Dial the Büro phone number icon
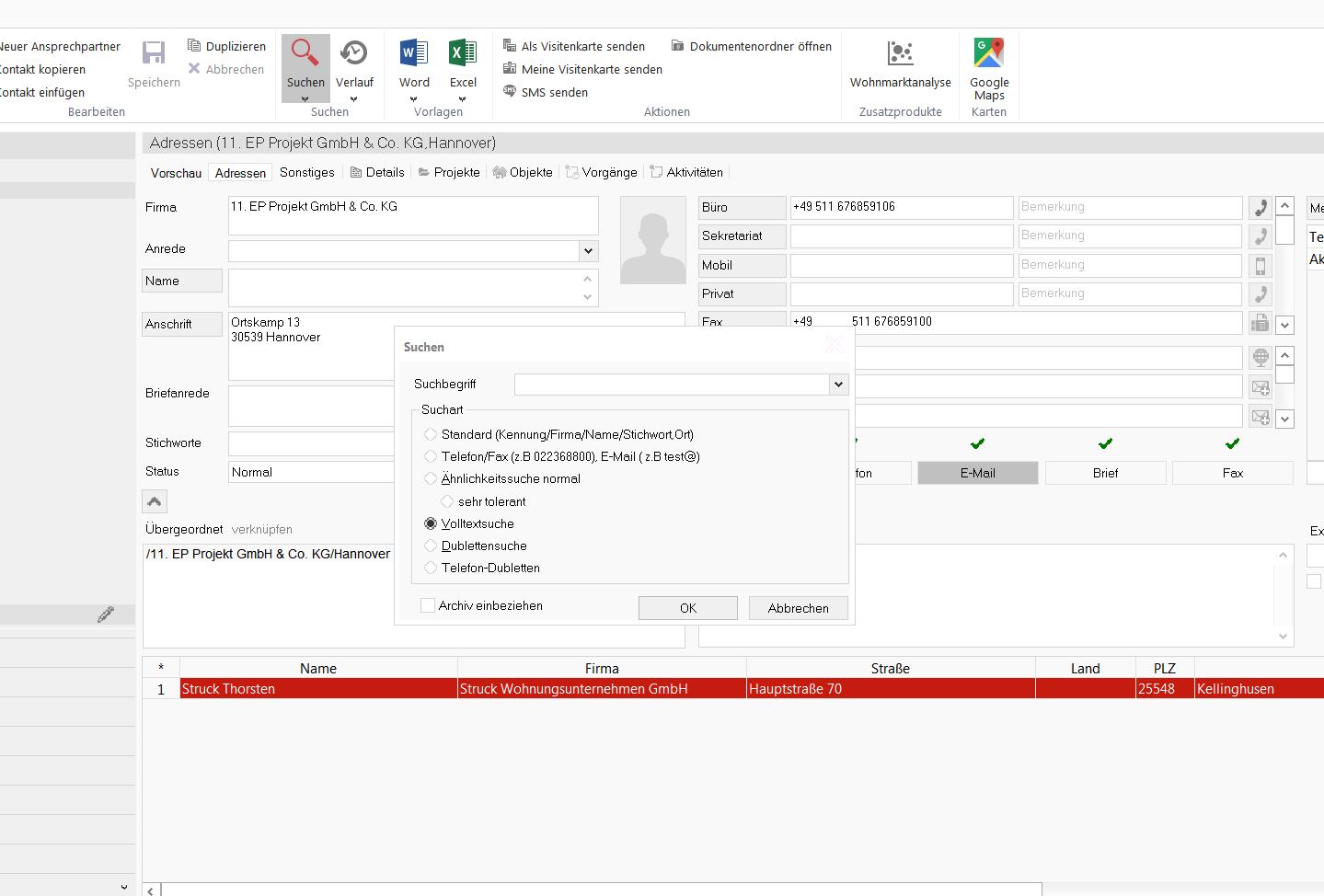Viewport: 1324px width, 896px height. pos(1260,208)
